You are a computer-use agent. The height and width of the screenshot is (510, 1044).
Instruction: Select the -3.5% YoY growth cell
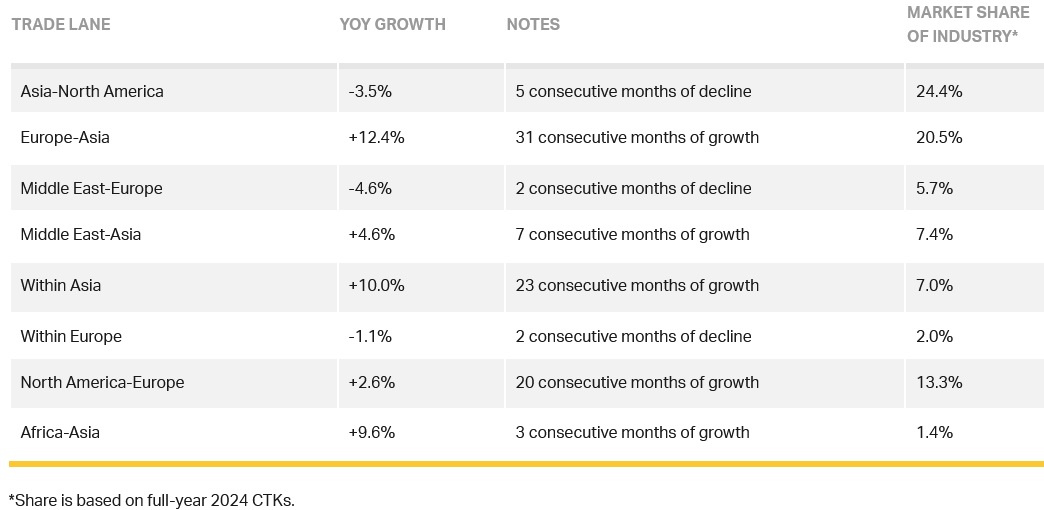tap(370, 91)
